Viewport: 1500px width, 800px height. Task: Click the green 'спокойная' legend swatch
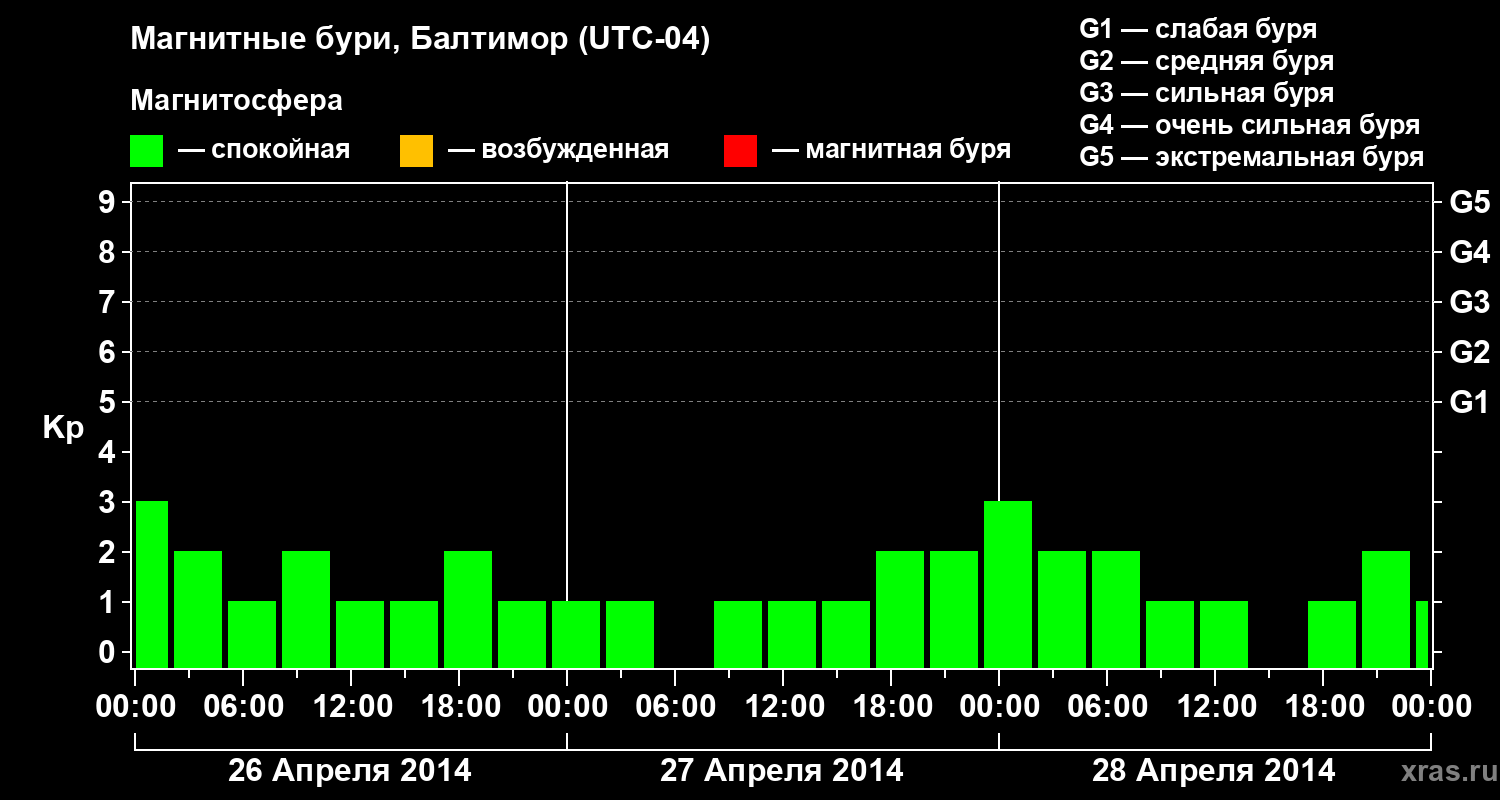pyautogui.click(x=147, y=151)
